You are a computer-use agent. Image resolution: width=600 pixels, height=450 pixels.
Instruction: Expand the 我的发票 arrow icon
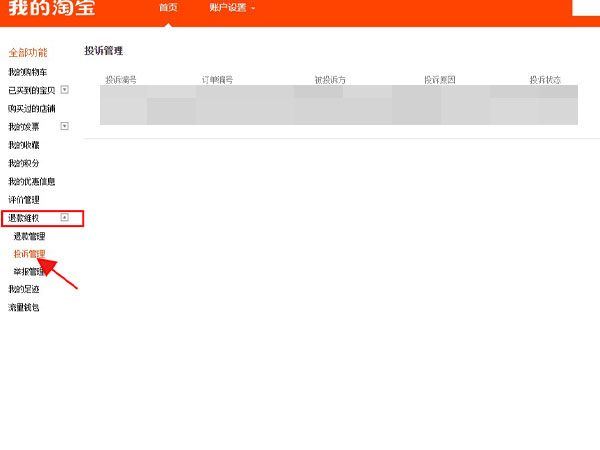click(64, 126)
